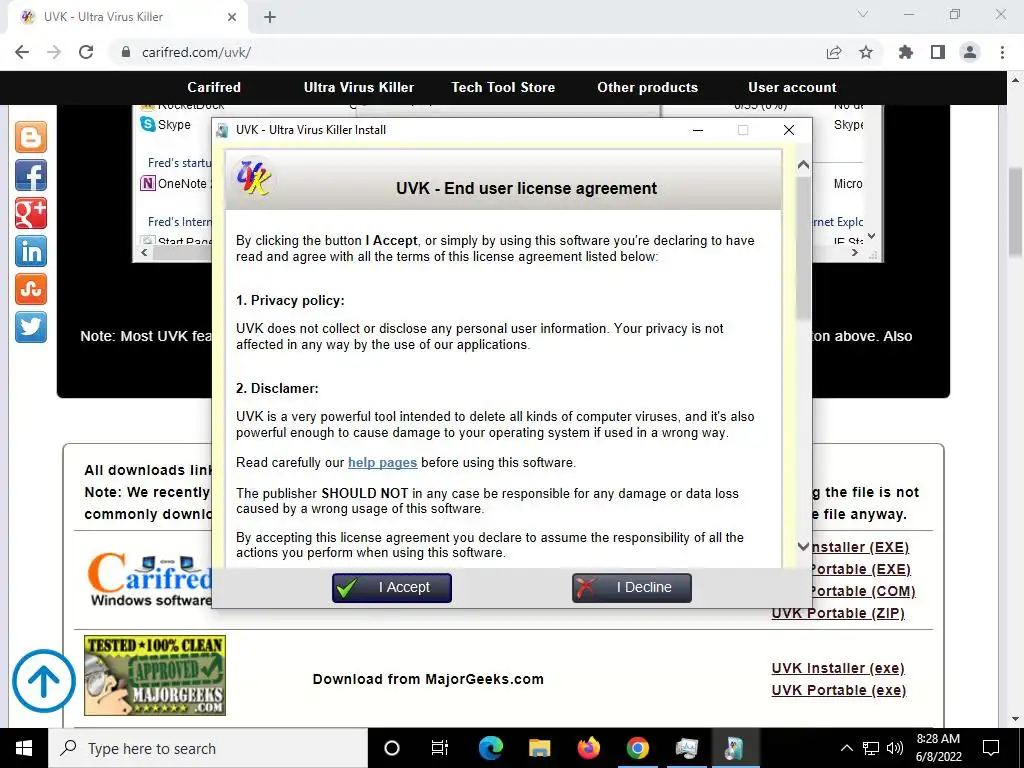1024x768 pixels.
Task: Open the Other products menu
Action: 647,87
